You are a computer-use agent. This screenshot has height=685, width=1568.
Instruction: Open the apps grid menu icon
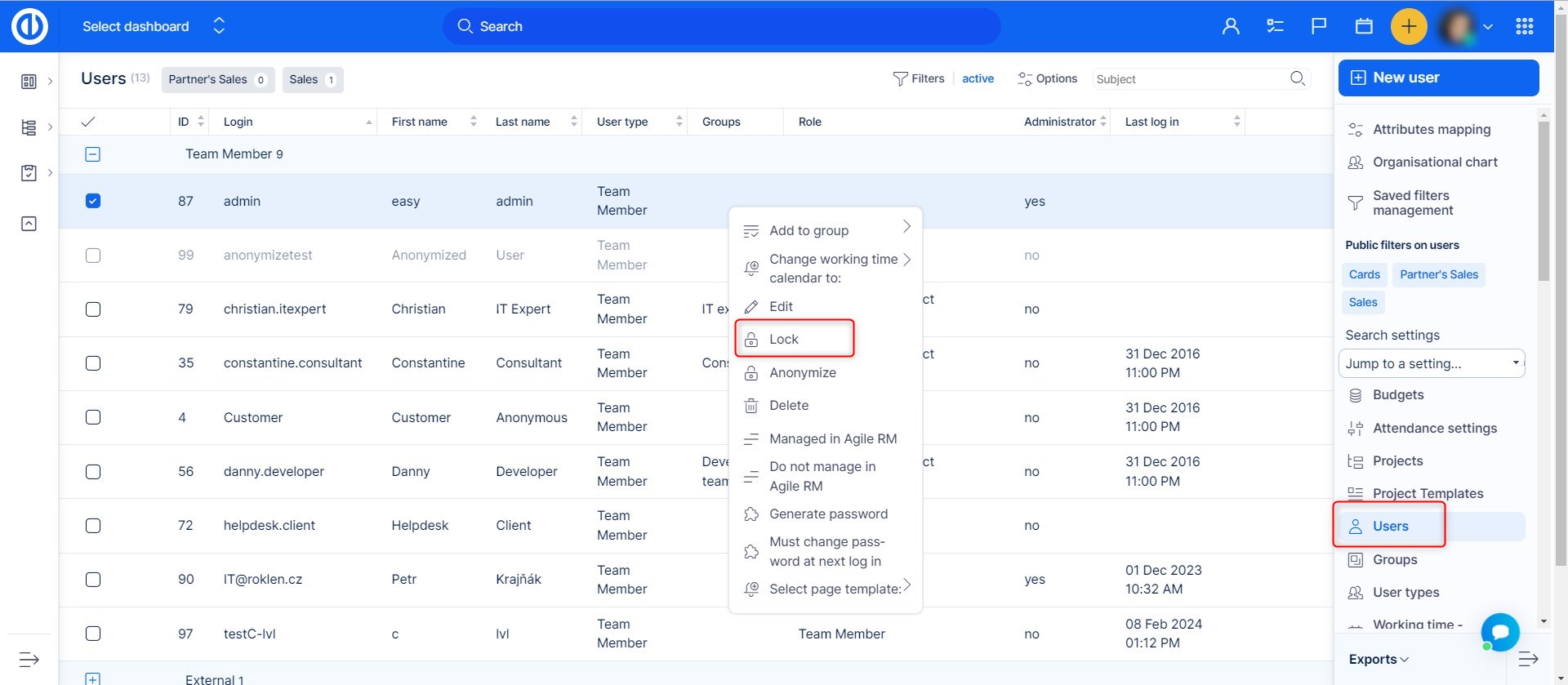click(x=1524, y=26)
